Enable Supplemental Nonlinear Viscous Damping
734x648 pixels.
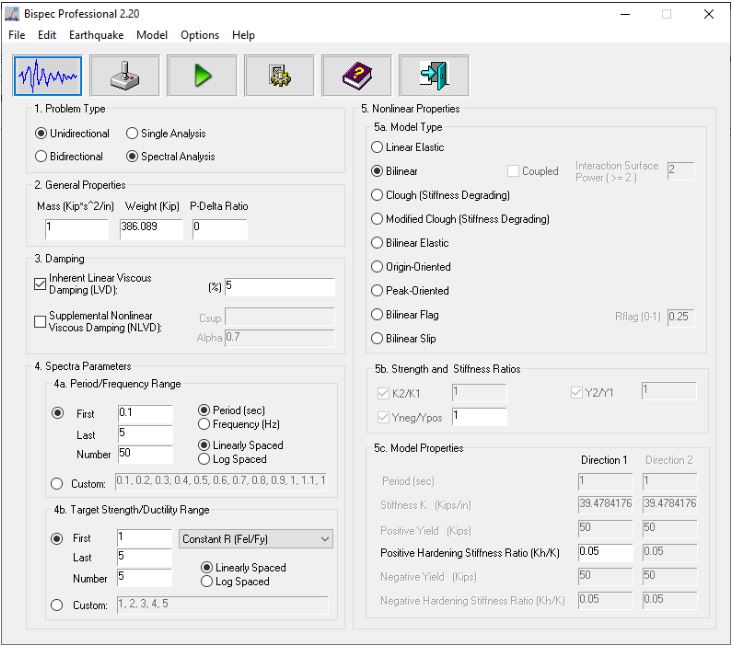pyautogui.click(x=41, y=322)
